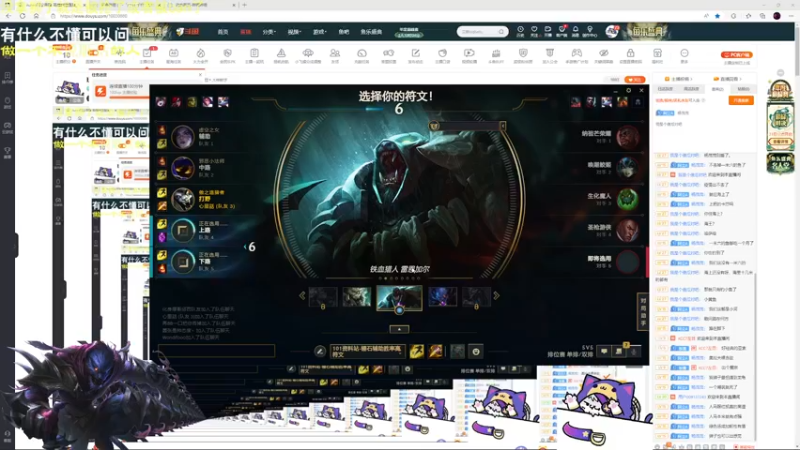
Task: Select the highlighted center Rengar skin thumbnail
Action: pos(399,297)
